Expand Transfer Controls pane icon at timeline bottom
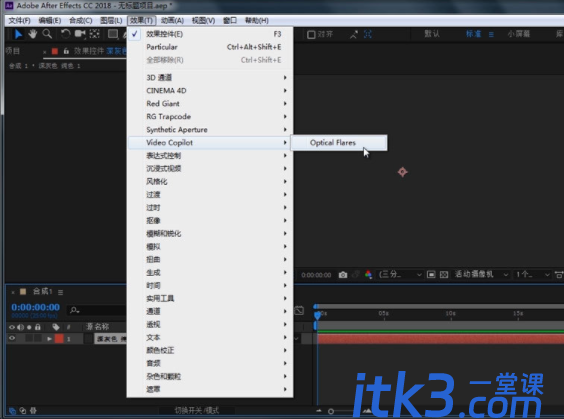Image resolution: width=564 pixels, height=419 pixels. pyautogui.click(x=23, y=410)
